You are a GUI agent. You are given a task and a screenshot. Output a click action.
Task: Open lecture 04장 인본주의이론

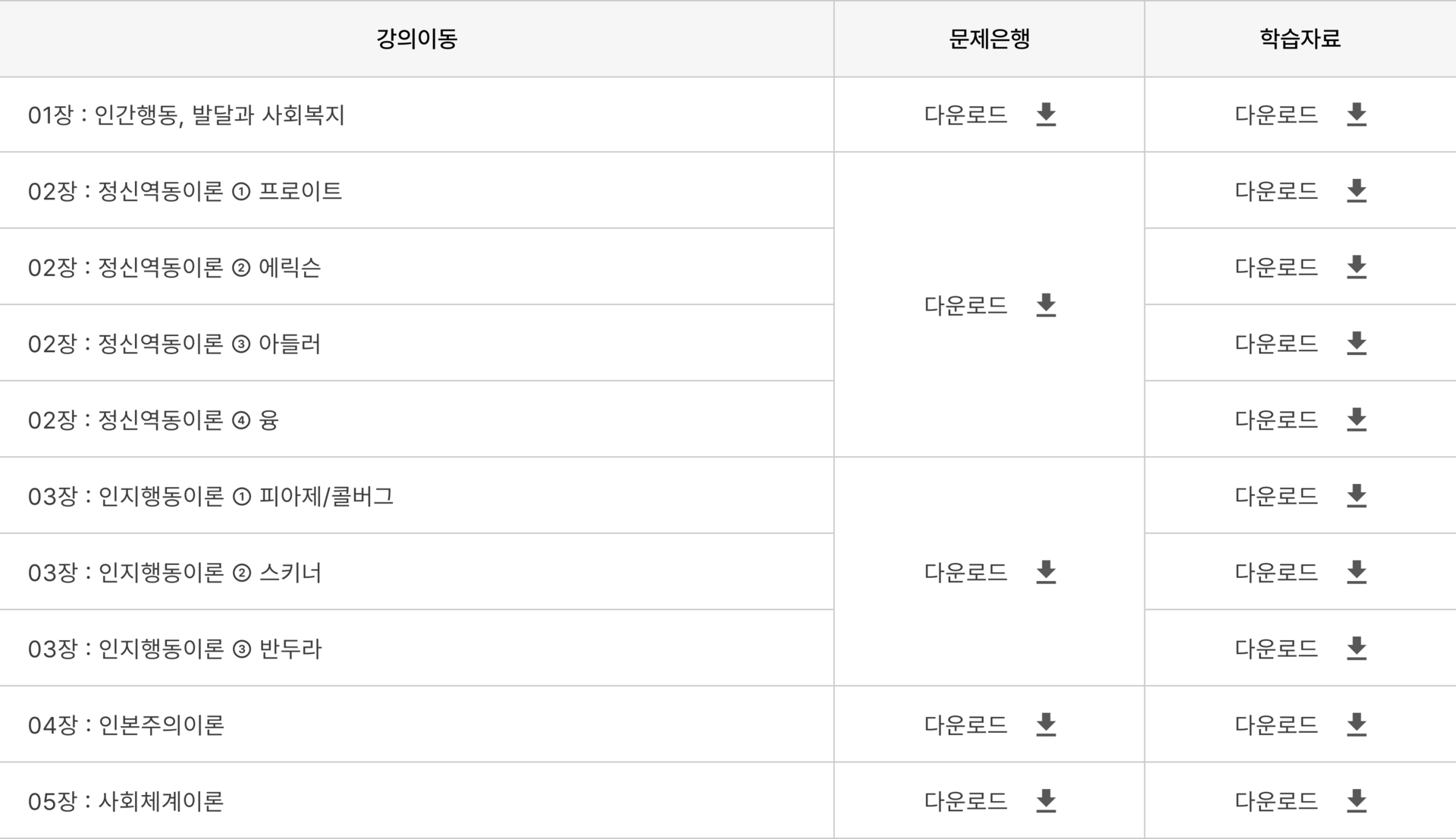126,725
